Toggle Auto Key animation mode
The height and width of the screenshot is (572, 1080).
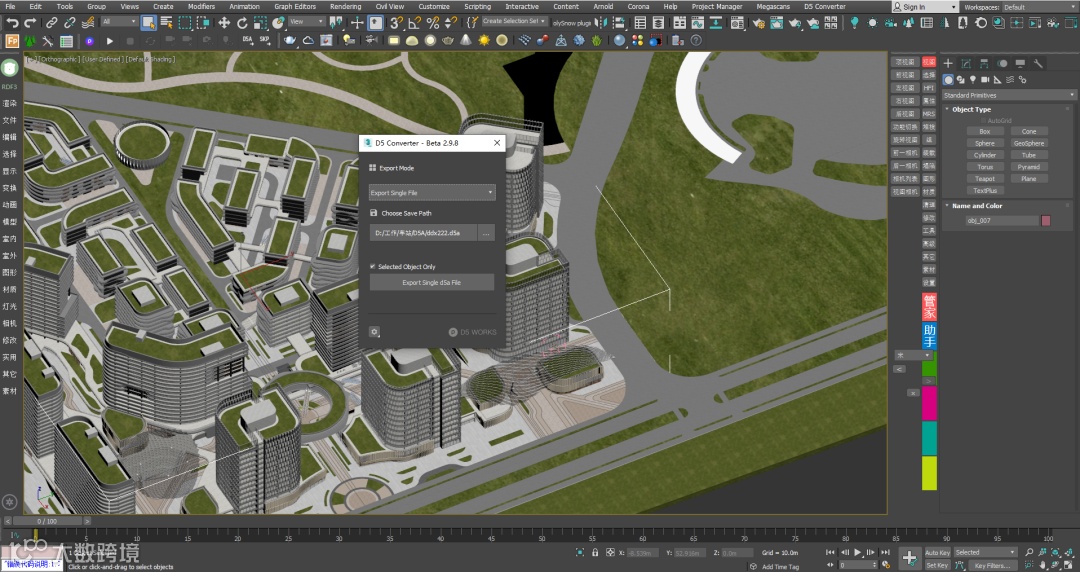tap(937, 552)
